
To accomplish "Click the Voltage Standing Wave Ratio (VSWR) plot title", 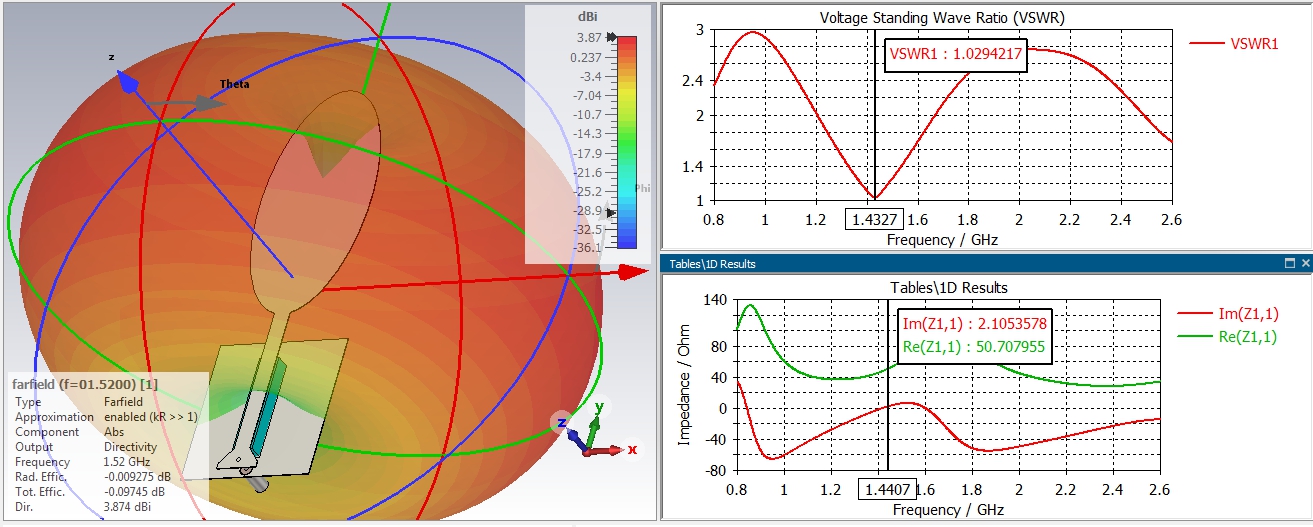I will [x=942, y=18].
